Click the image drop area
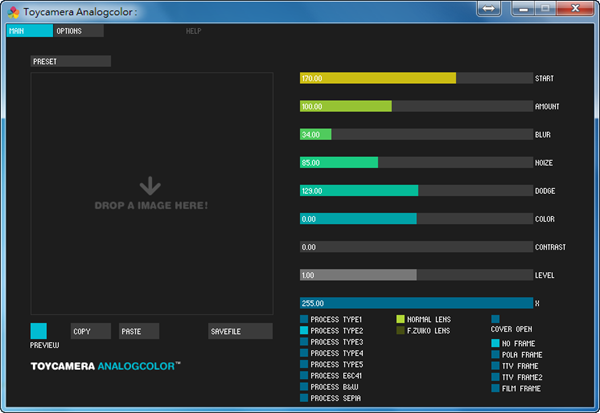600x413 pixels. pyautogui.click(x=152, y=194)
